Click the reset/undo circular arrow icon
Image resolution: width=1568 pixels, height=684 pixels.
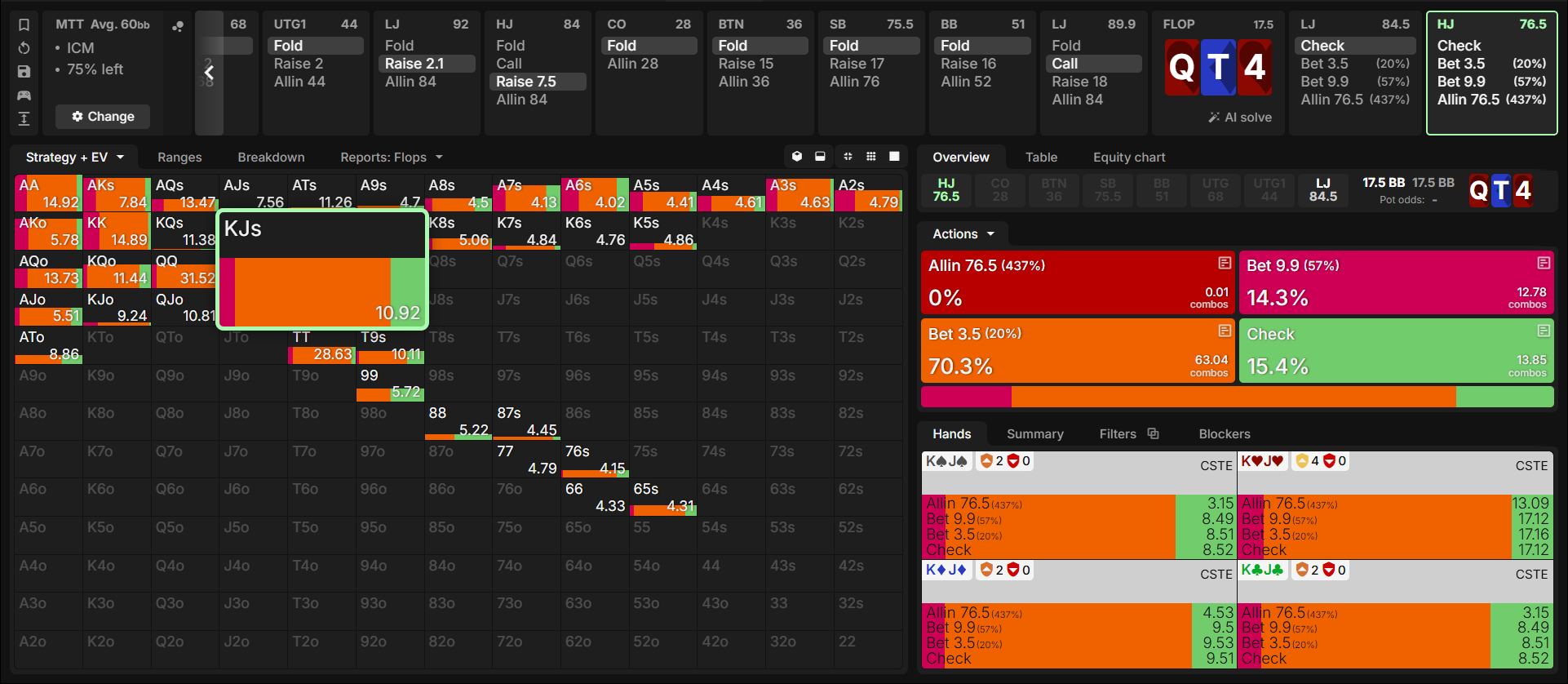(24, 48)
